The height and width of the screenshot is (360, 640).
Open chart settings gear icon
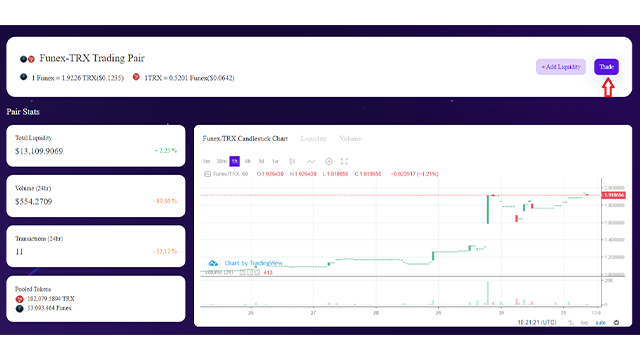pos(329,161)
